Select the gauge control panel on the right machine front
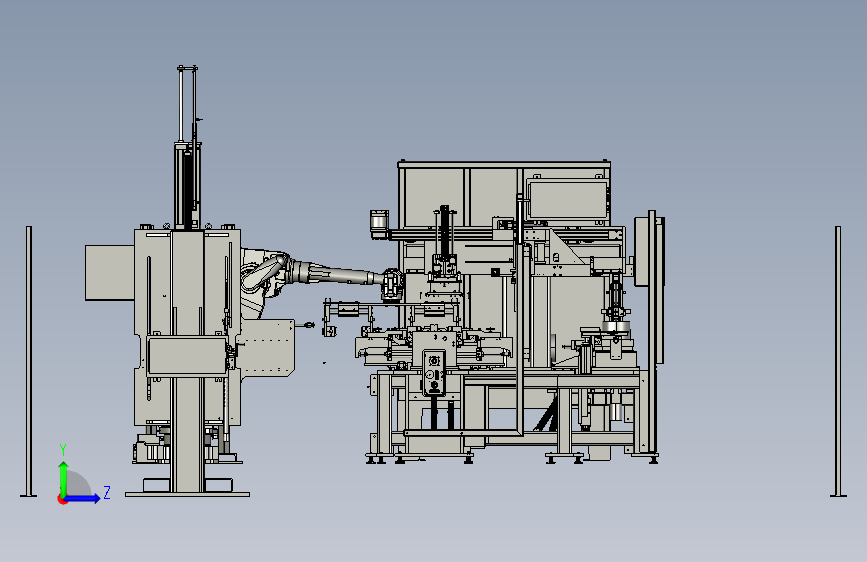Screen dimensions: 867x562 tap(434, 373)
